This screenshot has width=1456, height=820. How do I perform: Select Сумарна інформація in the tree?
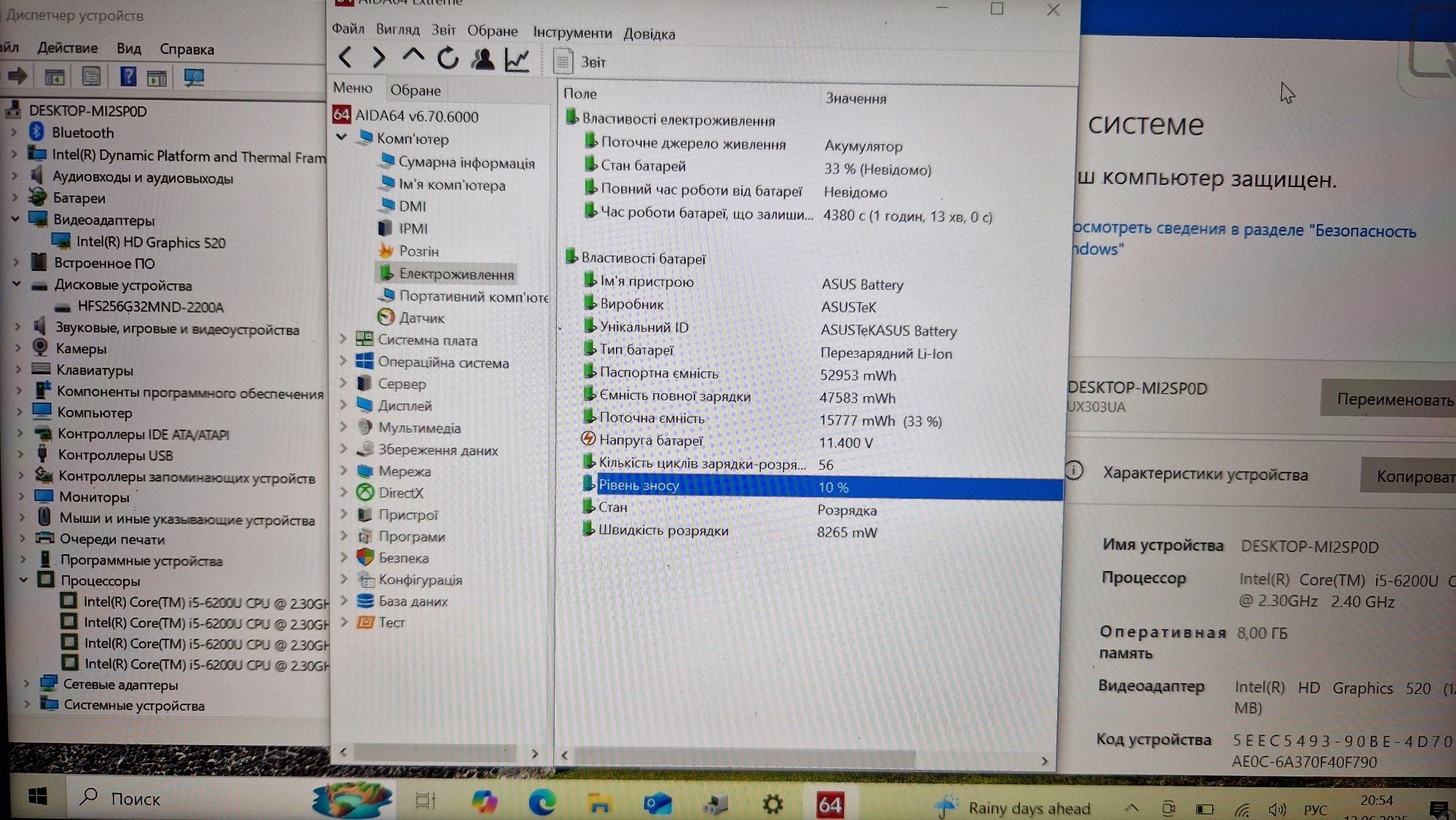[467, 163]
